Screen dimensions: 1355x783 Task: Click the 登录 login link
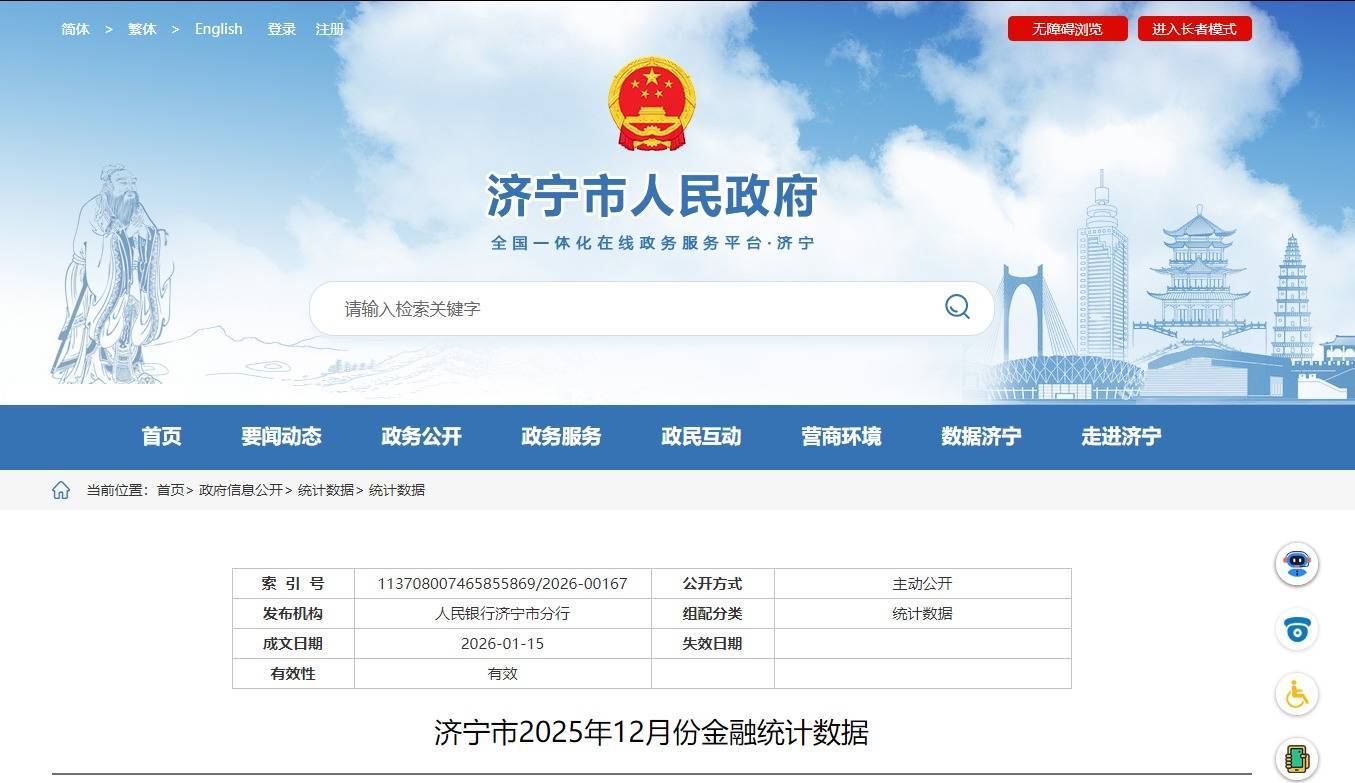tap(281, 29)
